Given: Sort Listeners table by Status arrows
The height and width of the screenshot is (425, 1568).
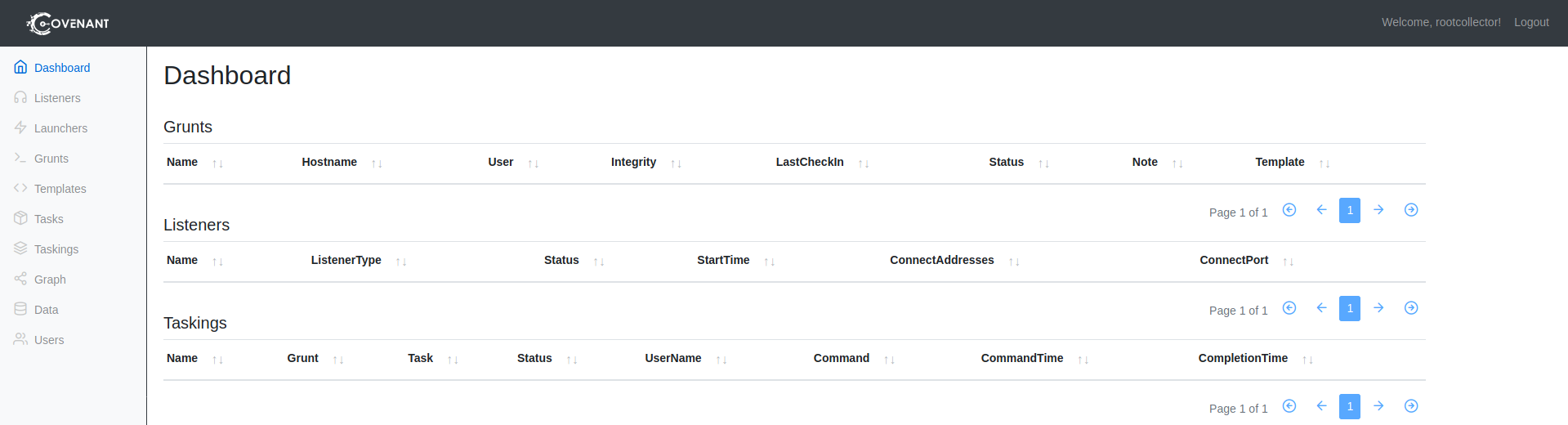Looking at the screenshot, I should pyautogui.click(x=599, y=262).
